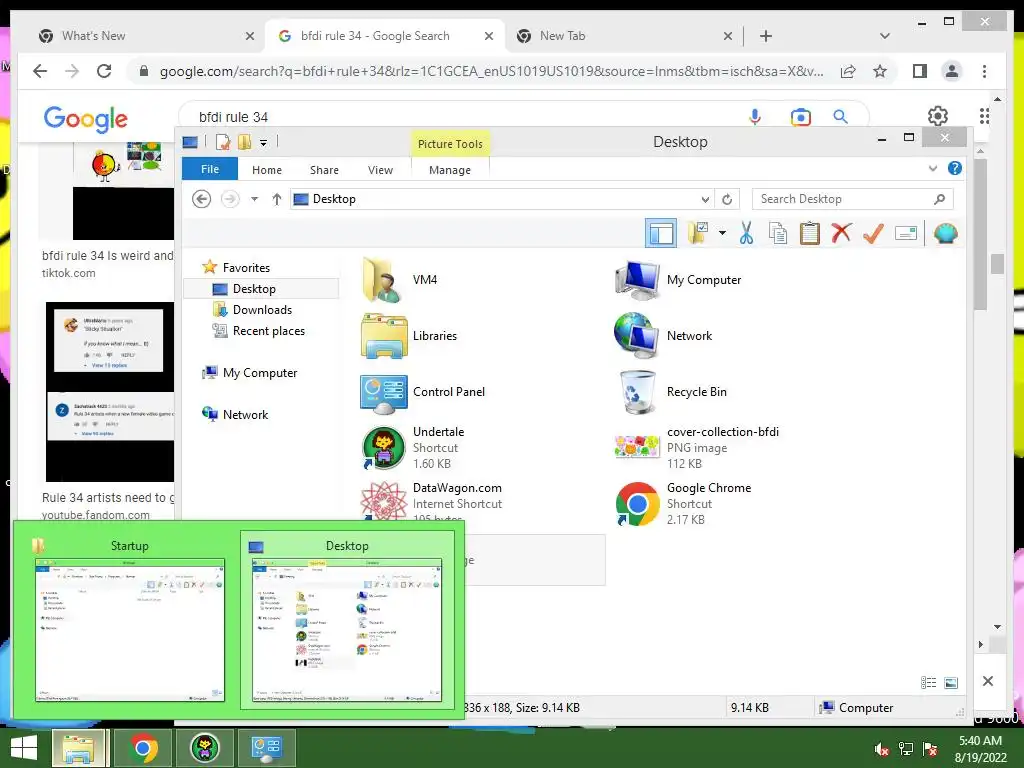
Task: Select the Google Chrome shortcut file
Action: pyautogui.click(x=684, y=504)
